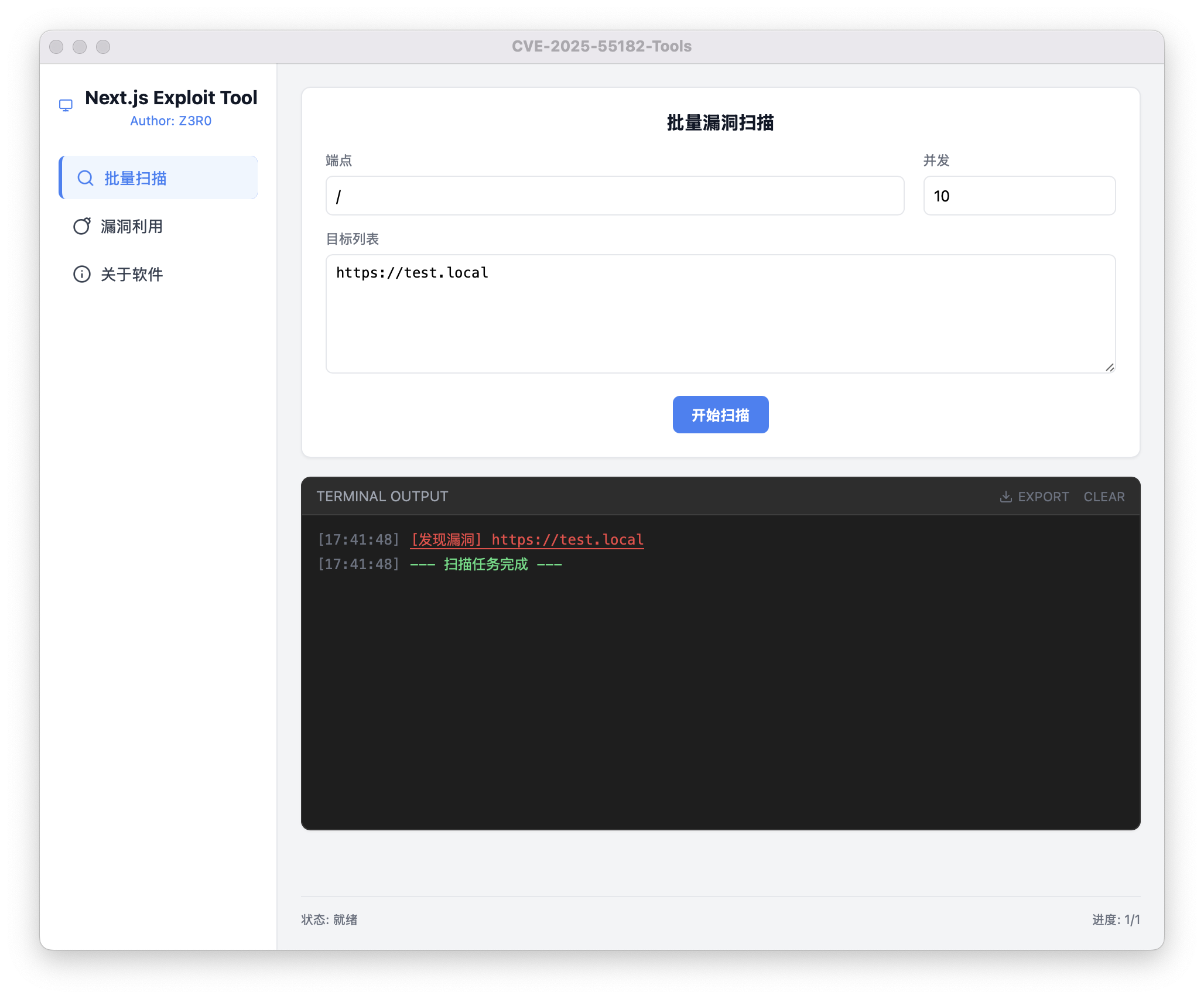The image size is (1204, 999).
Task: Click the 批量漏洞扫描 panel heading
Action: coord(720,122)
